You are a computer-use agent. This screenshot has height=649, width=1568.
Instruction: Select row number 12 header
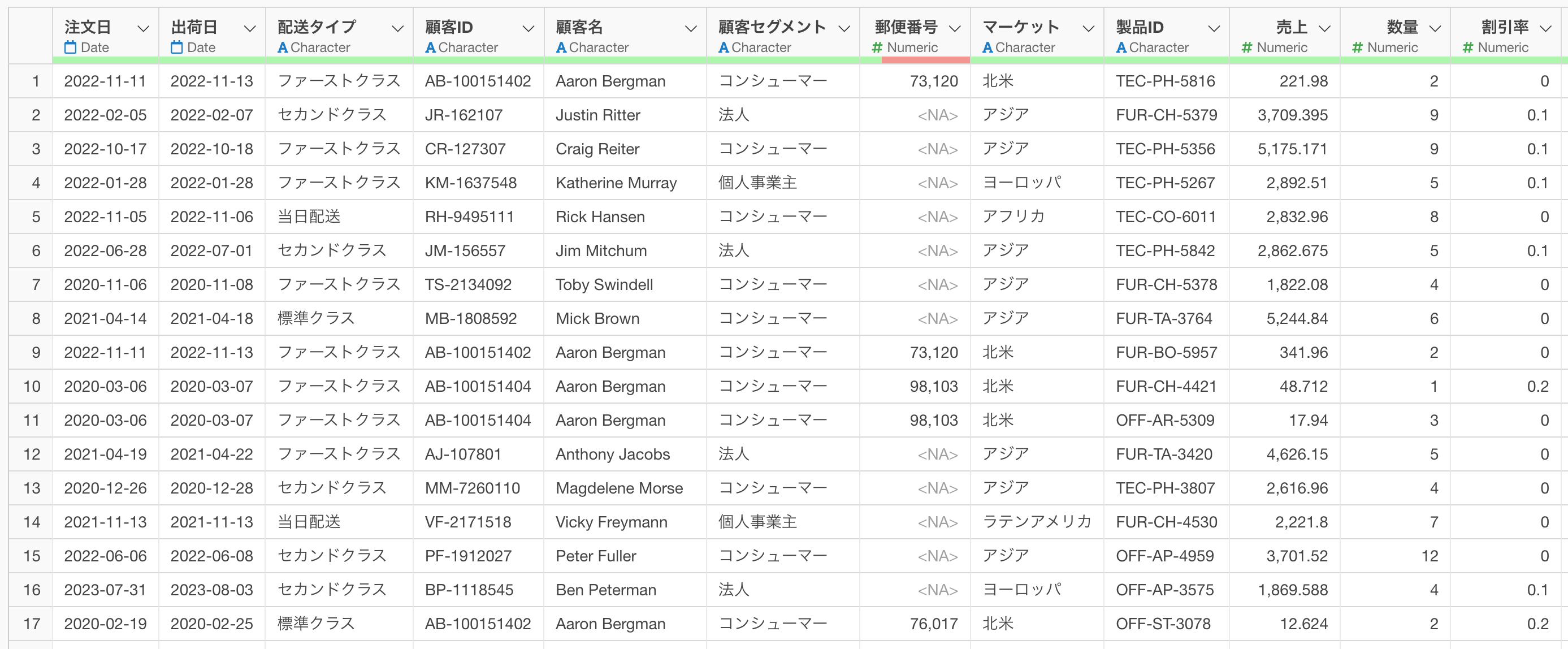(32, 454)
